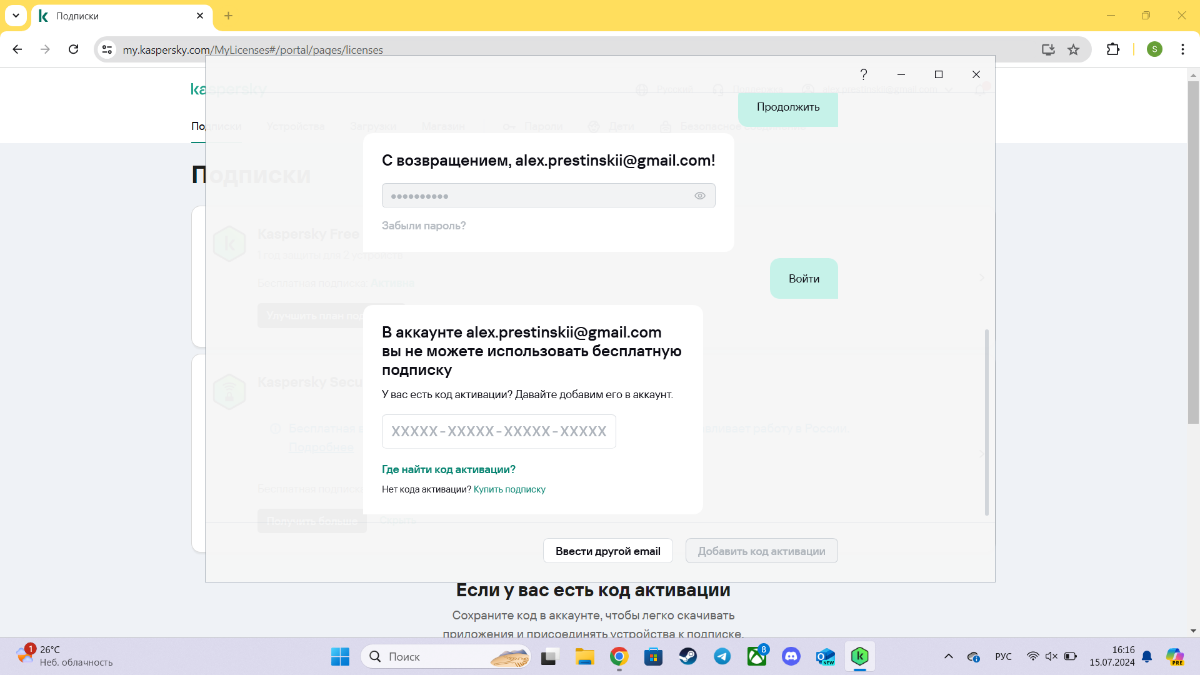Click the heading Если у вас есть код активации

tap(593, 590)
